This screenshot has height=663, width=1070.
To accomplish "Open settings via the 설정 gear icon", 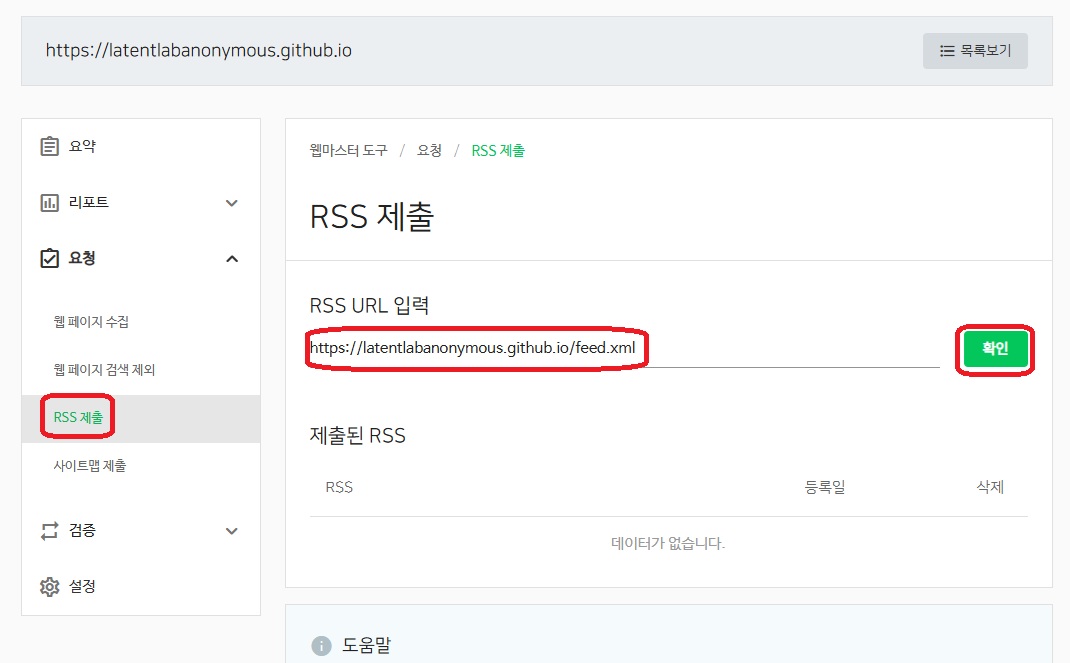I will tap(52, 587).
